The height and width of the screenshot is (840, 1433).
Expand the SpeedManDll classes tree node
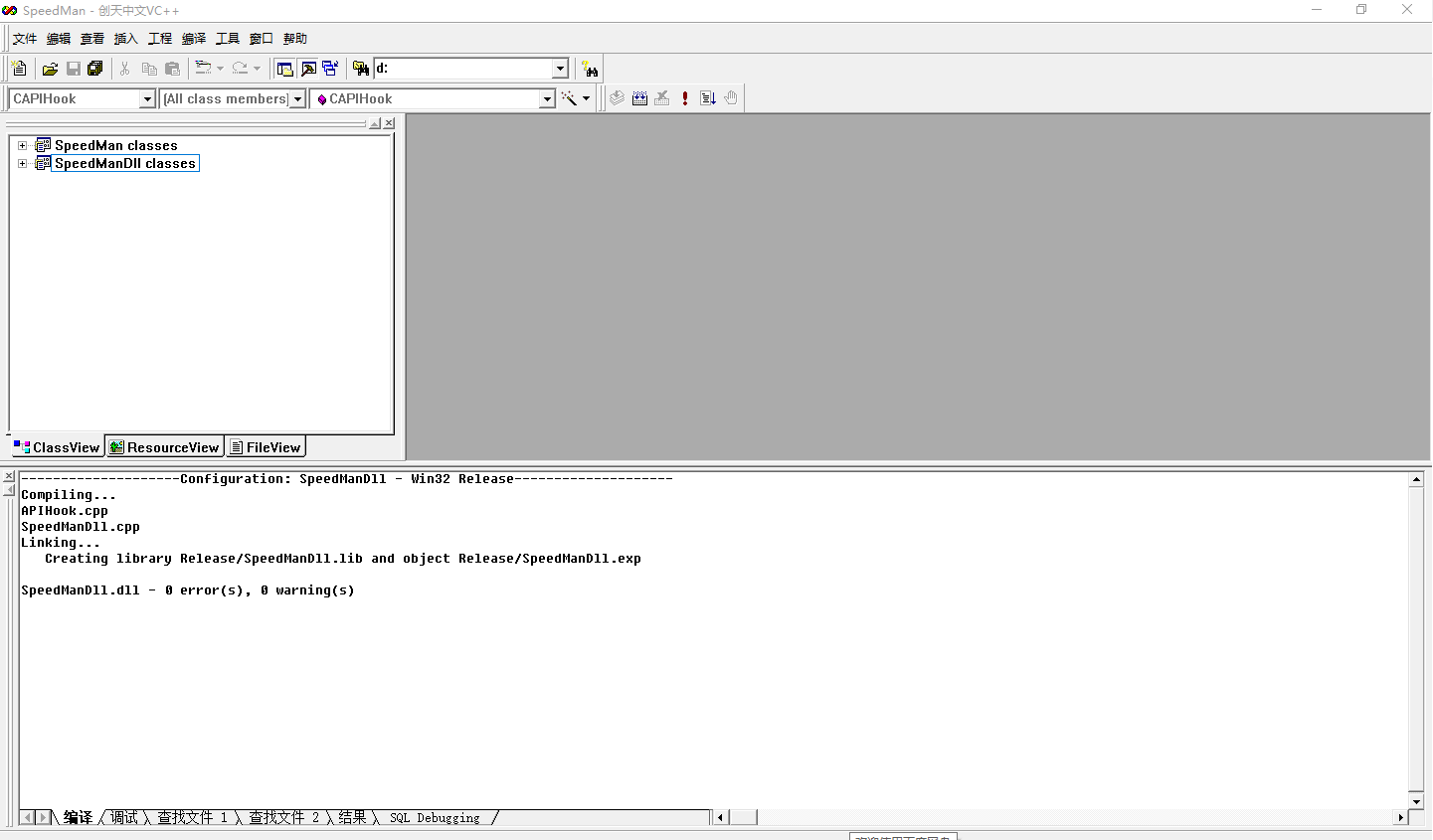(23, 163)
